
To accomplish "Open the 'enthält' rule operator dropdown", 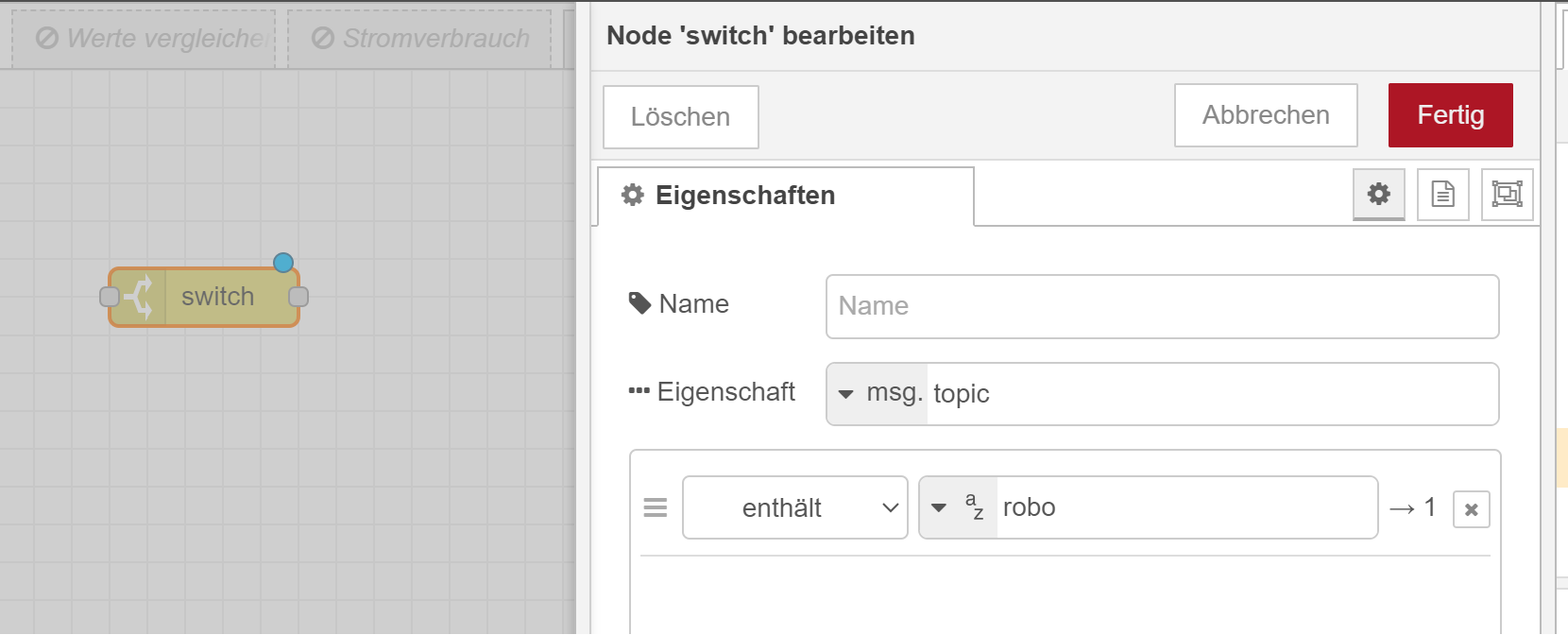I will (794, 507).
